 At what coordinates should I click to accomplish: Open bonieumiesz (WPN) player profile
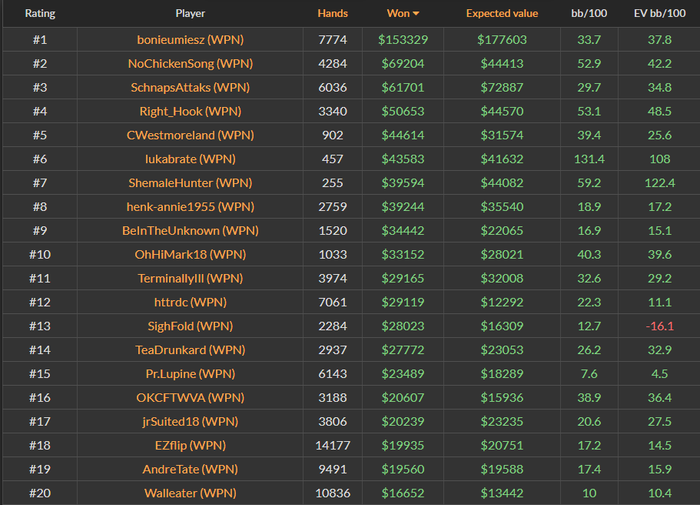(190, 40)
